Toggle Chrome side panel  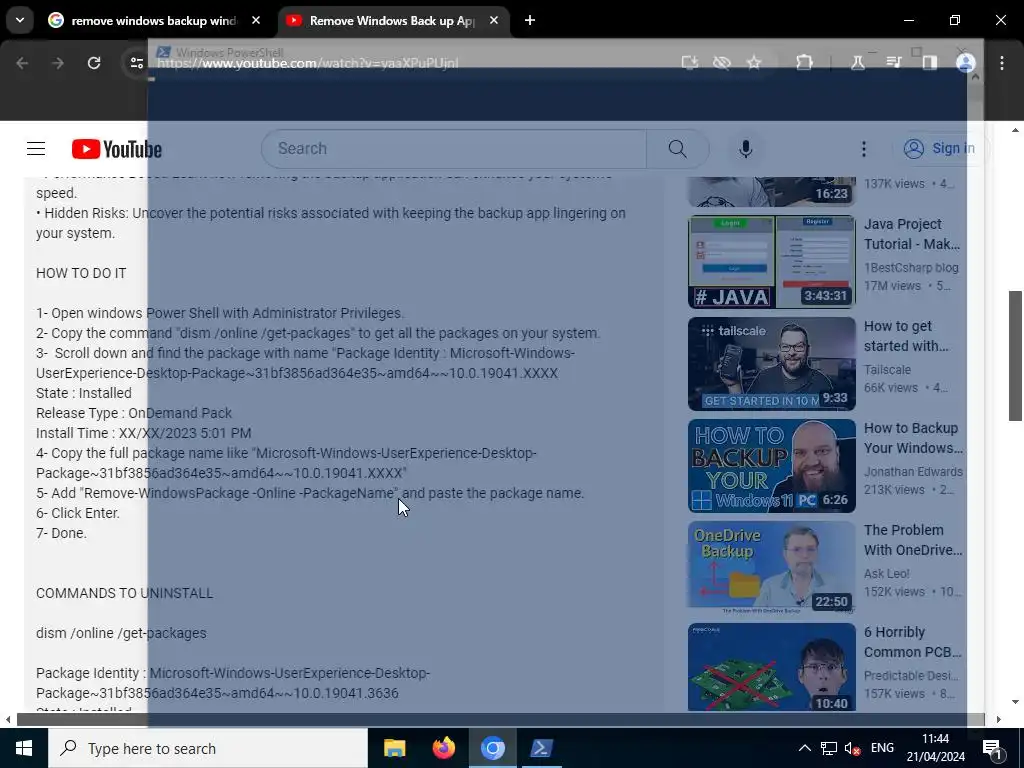(x=929, y=63)
